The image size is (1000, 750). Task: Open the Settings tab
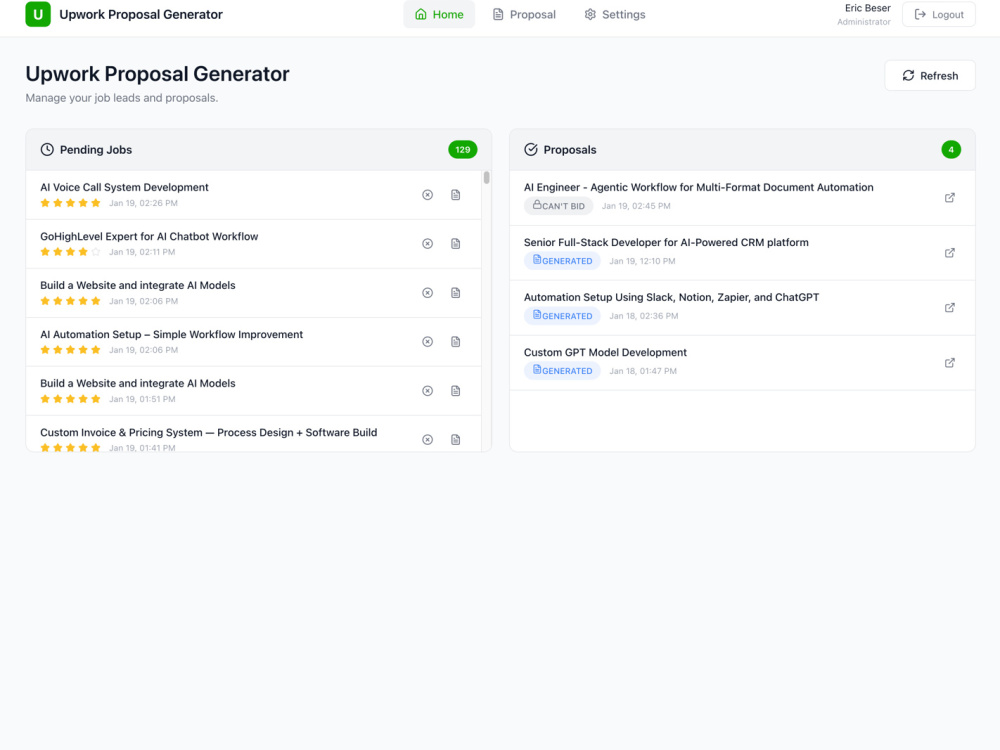coord(615,14)
